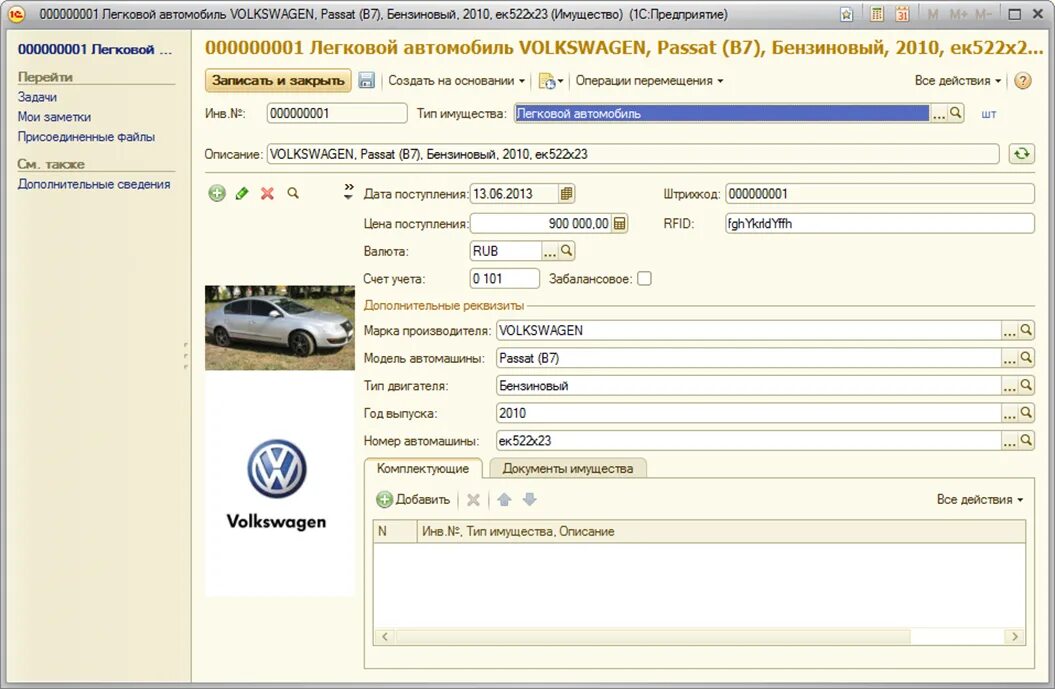
Task: Click the silver car photo thumbnail
Action: pyautogui.click(x=279, y=328)
